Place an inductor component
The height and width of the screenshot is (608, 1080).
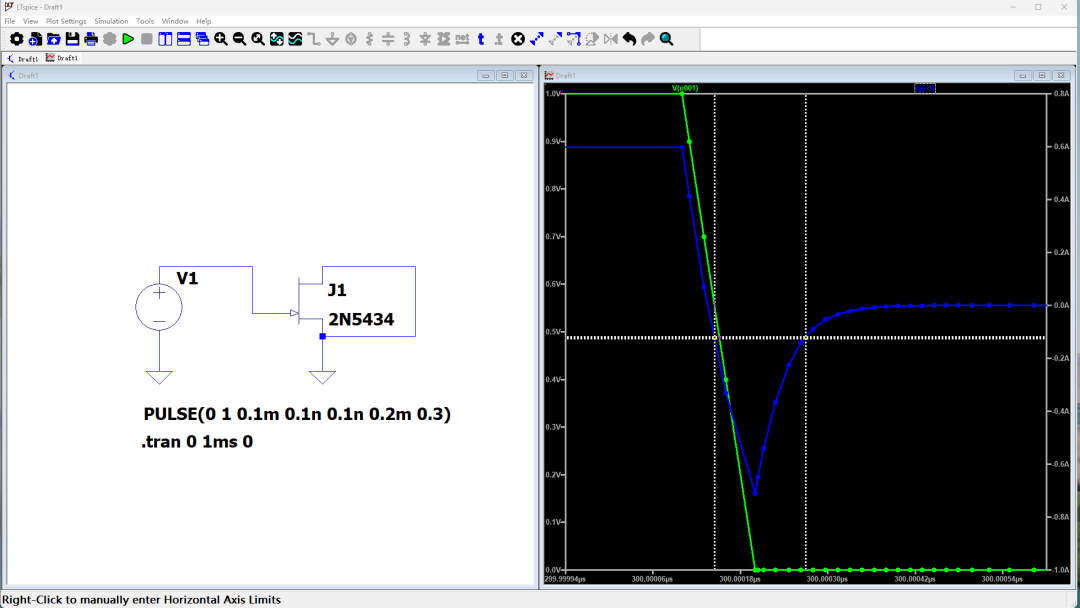pos(407,39)
